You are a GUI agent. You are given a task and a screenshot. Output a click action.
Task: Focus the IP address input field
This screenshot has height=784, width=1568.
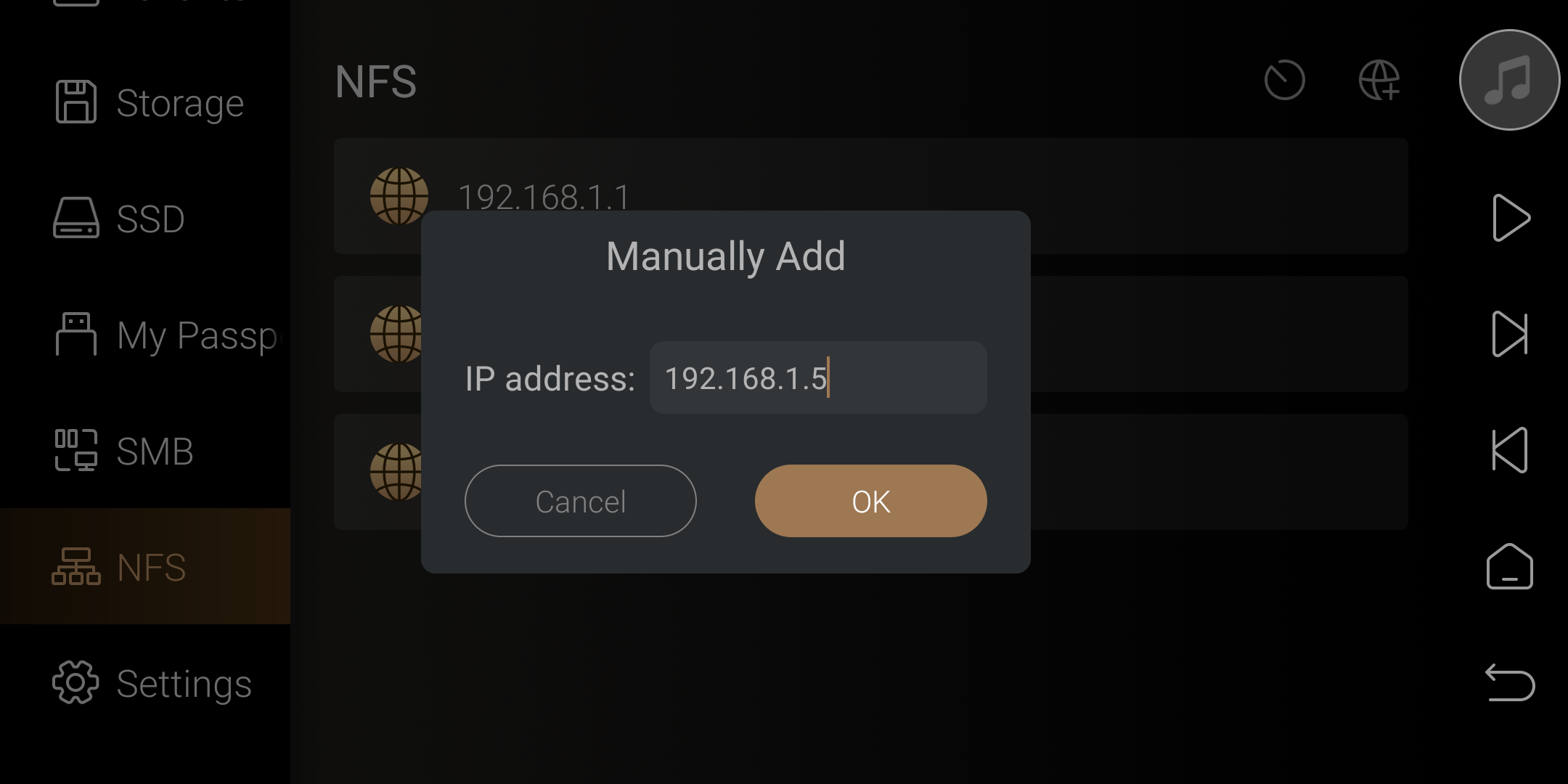[818, 377]
